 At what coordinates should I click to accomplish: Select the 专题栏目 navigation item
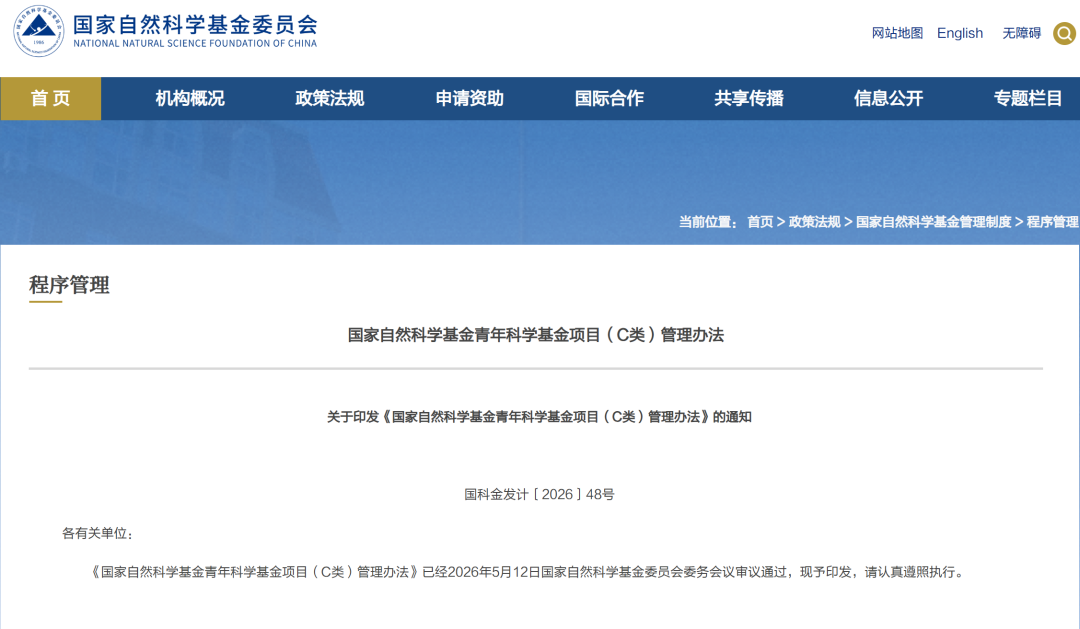[x=1028, y=99]
